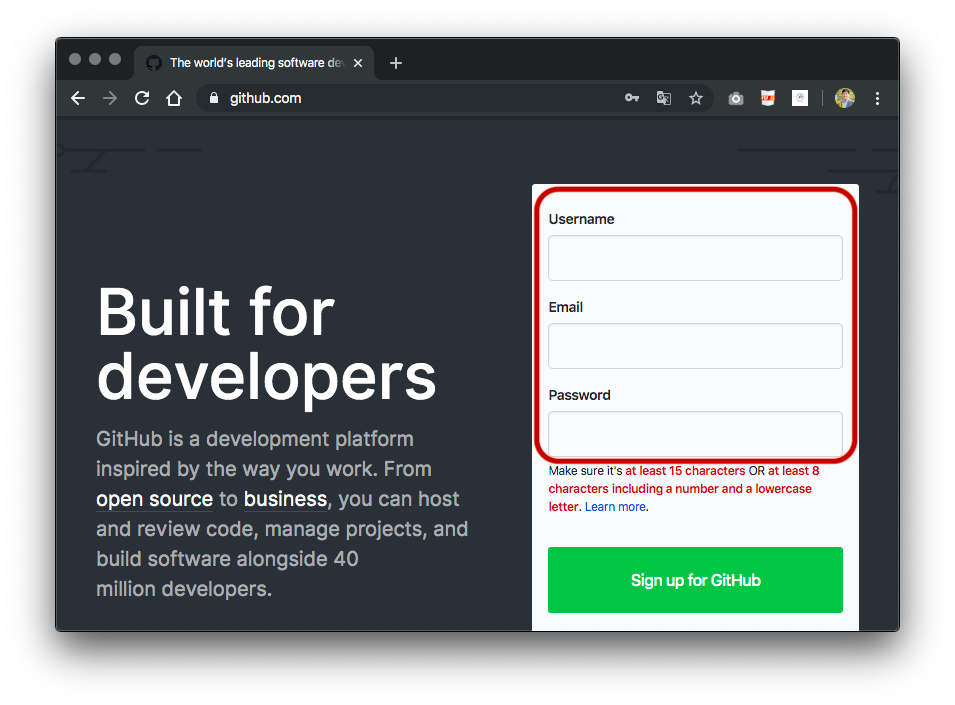The height and width of the screenshot is (705, 955).
Task: Click into the Password field
Action: pyautogui.click(x=695, y=433)
